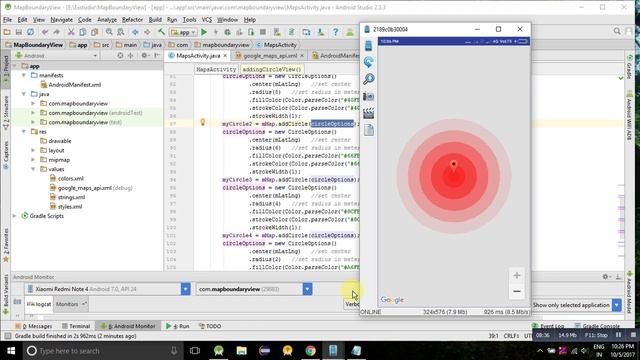Open the com.mapboundaryview process dropdown

(307, 289)
